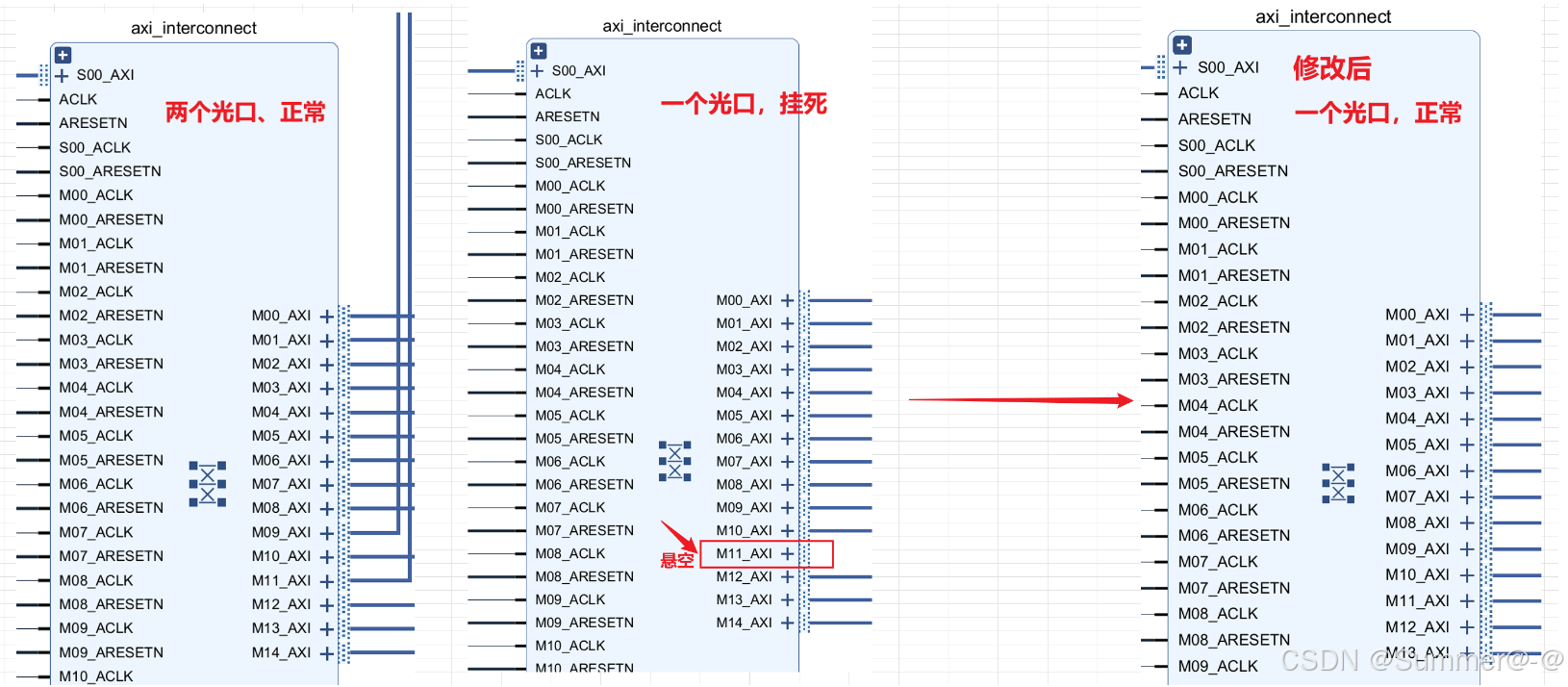Viewport: 1568px width, 687px height.
Task: Select M05_ARESETN port in the right block
Action: tap(1234, 484)
